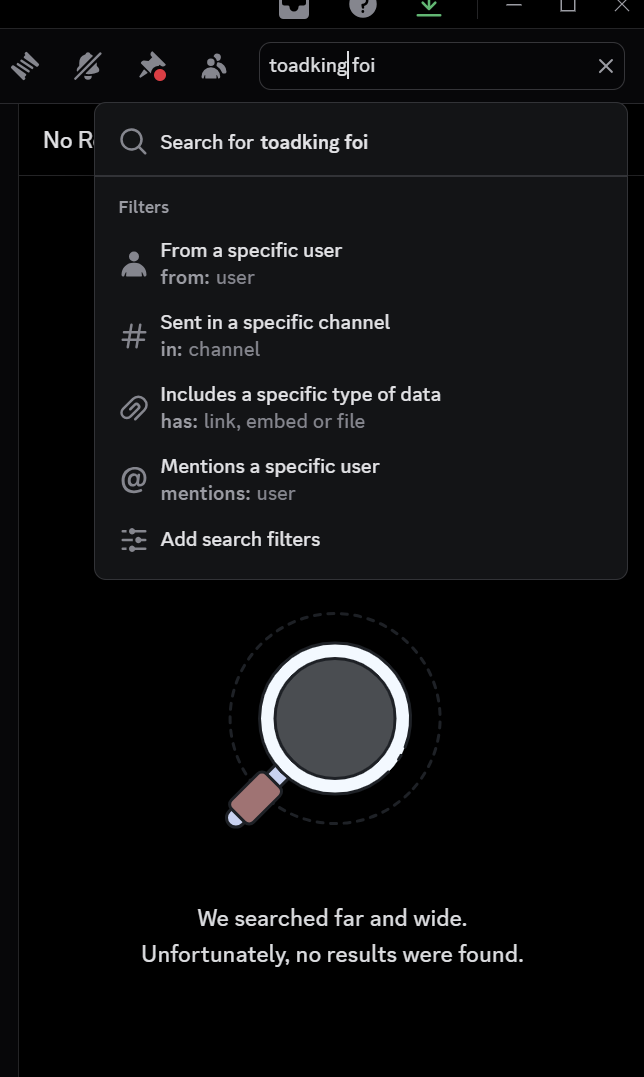Click the Help question mark icon
Image resolution: width=644 pixels, height=1077 pixels.
click(x=362, y=6)
